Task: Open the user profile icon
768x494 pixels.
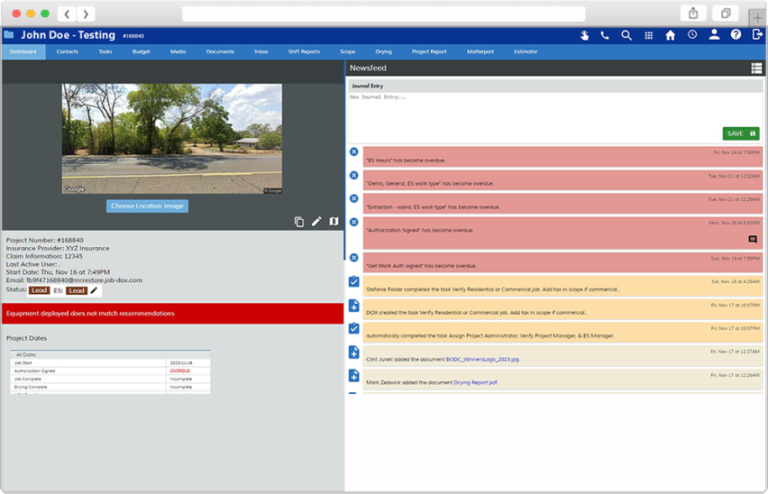Action: [714, 35]
